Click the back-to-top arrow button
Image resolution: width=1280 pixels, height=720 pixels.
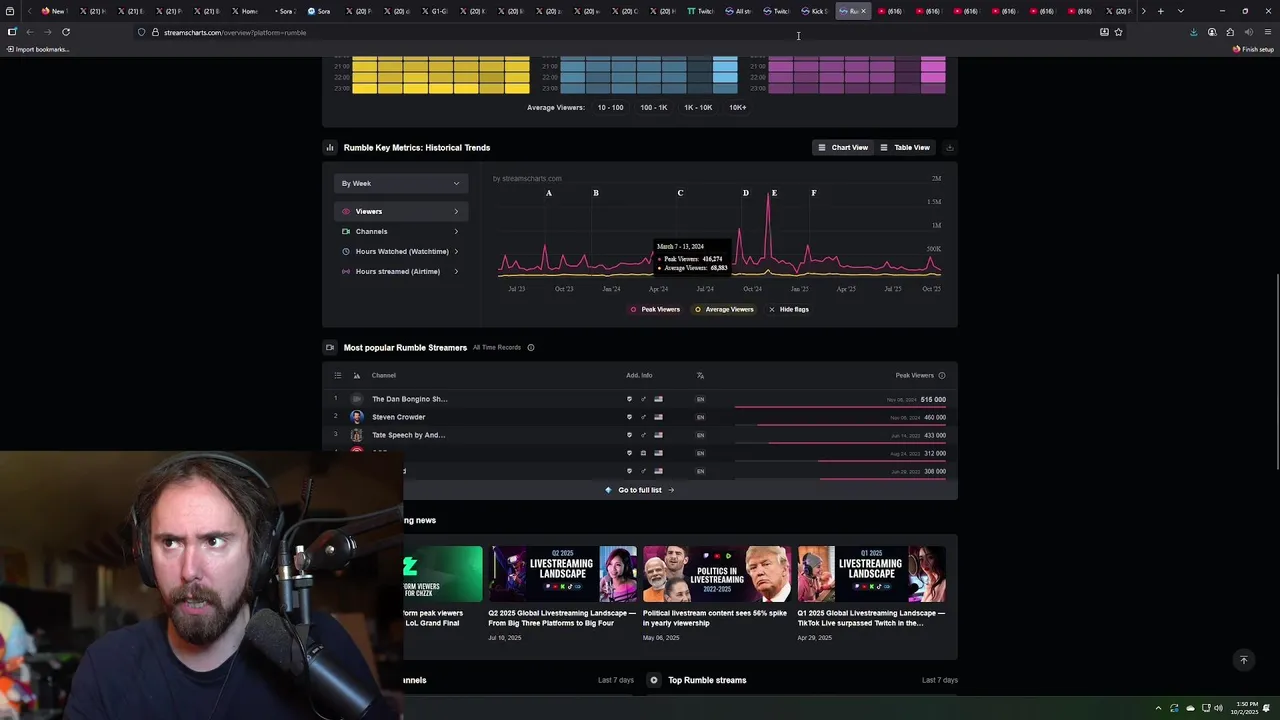coord(1244,660)
